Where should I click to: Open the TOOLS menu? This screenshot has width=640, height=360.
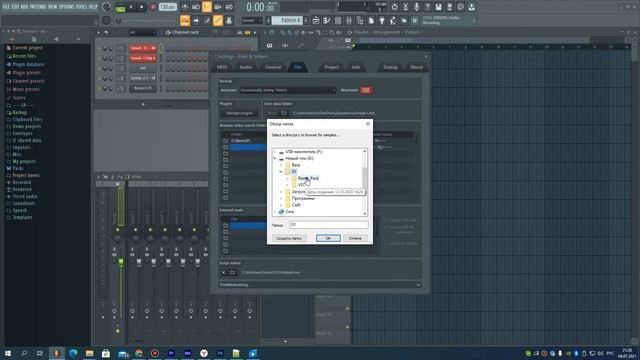coord(81,7)
